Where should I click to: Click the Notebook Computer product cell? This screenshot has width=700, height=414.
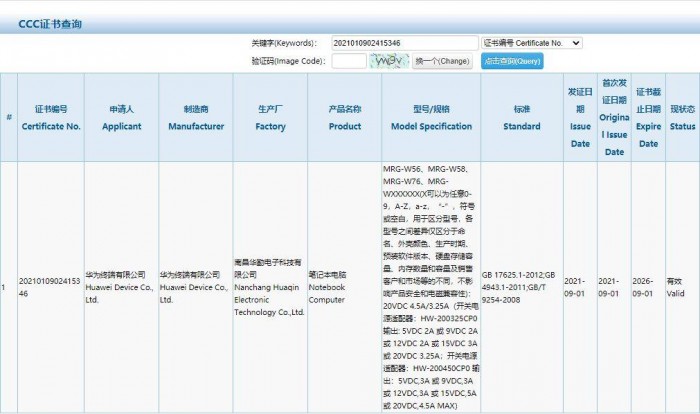tap(345, 287)
